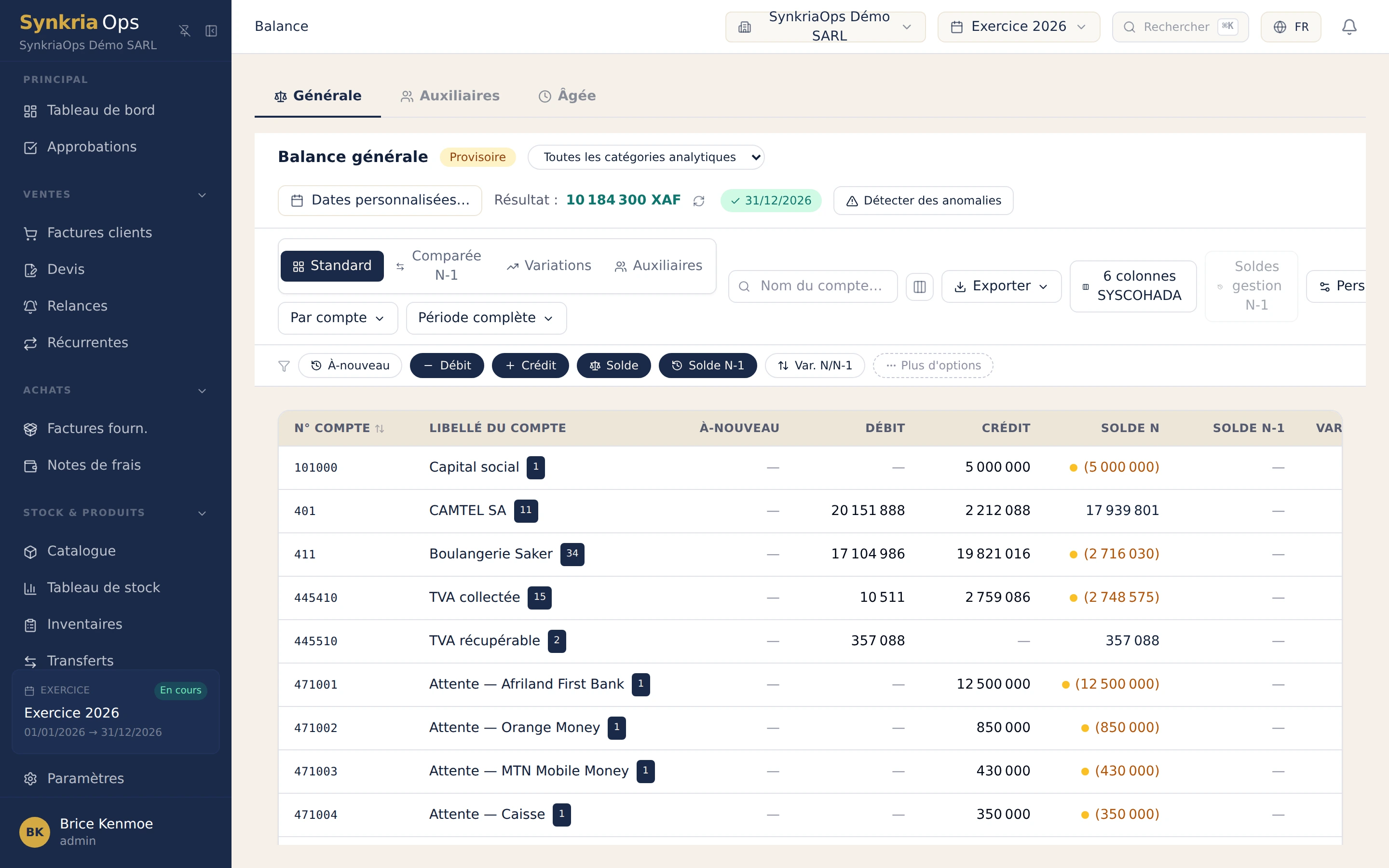1389x868 pixels.
Task: Open Exporter dropdown
Action: click(x=1001, y=286)
